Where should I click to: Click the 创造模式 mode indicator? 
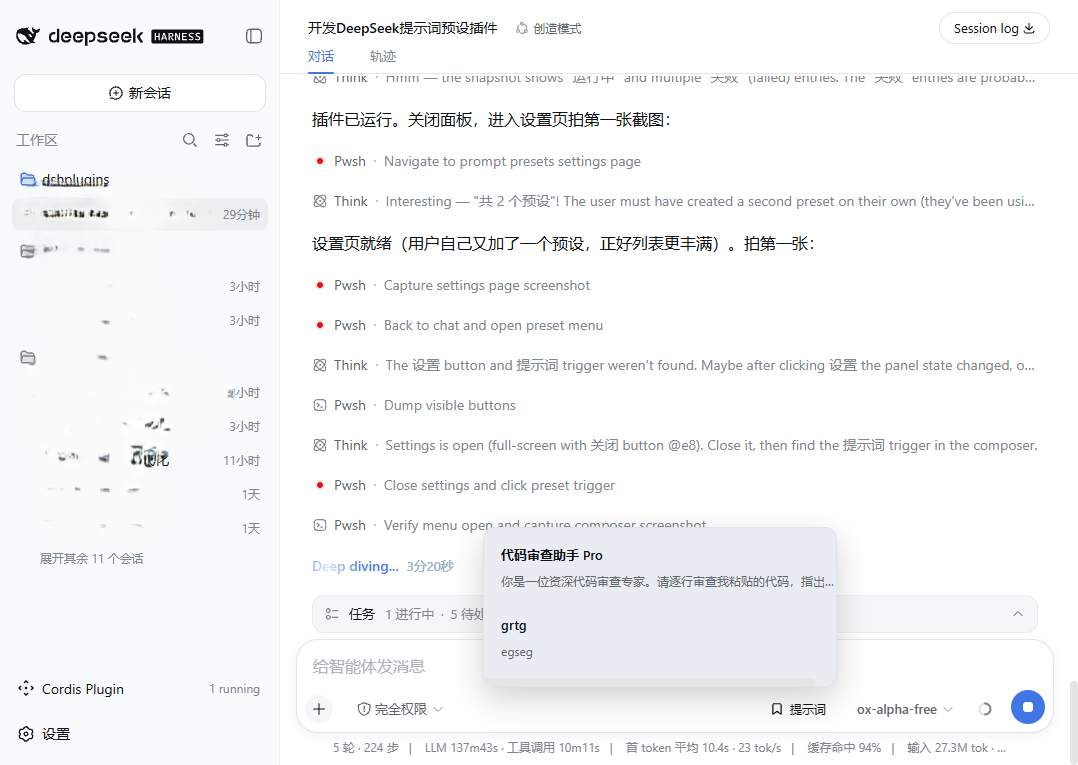click(549, 28)
